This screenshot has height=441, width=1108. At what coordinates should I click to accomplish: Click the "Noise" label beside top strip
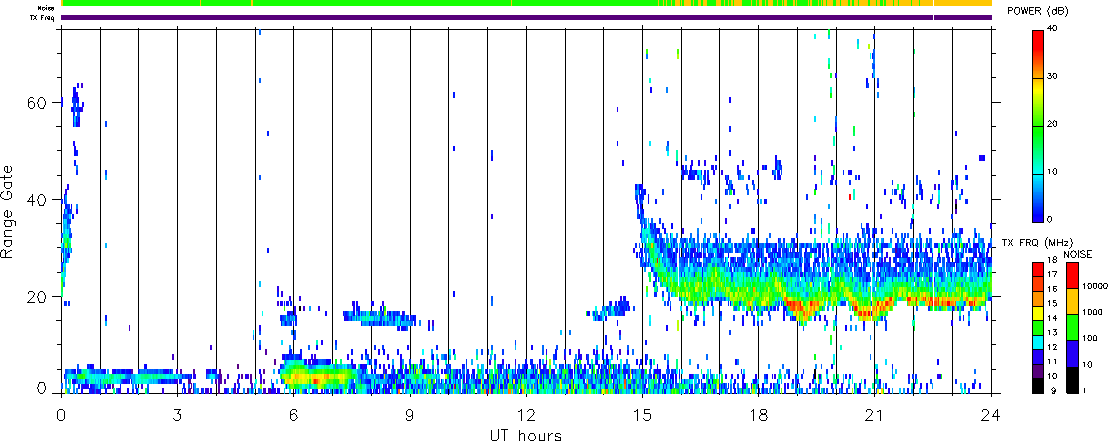point(48,7)
